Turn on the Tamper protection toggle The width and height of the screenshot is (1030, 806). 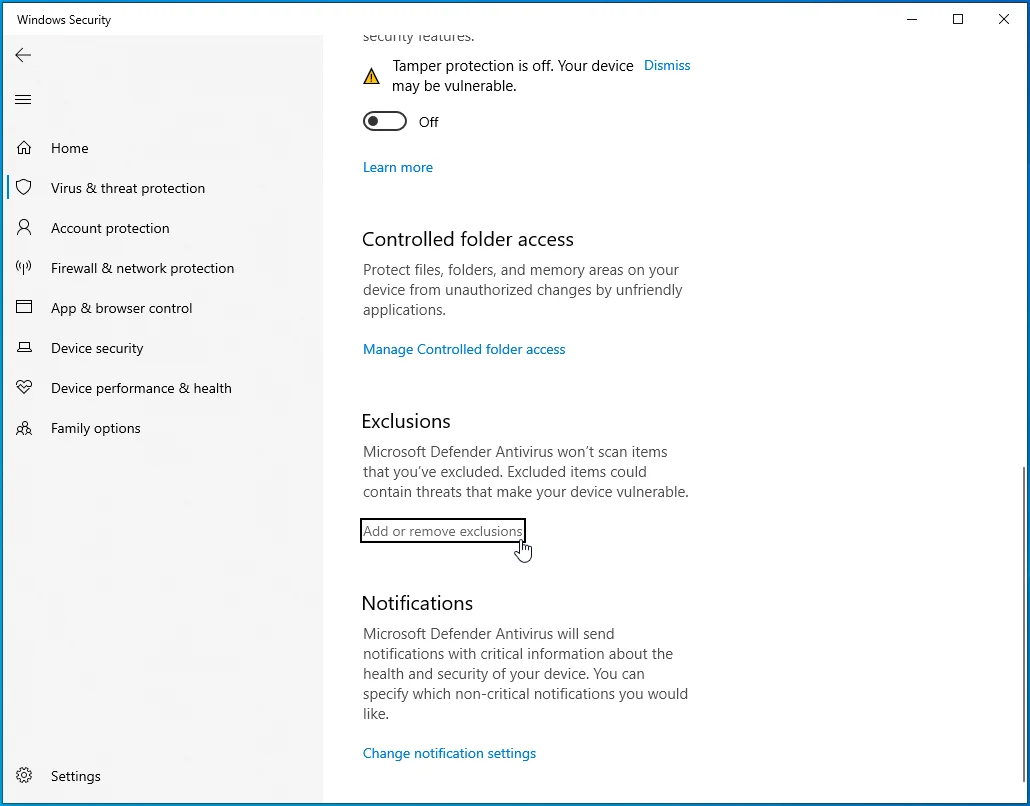[385, 122]
